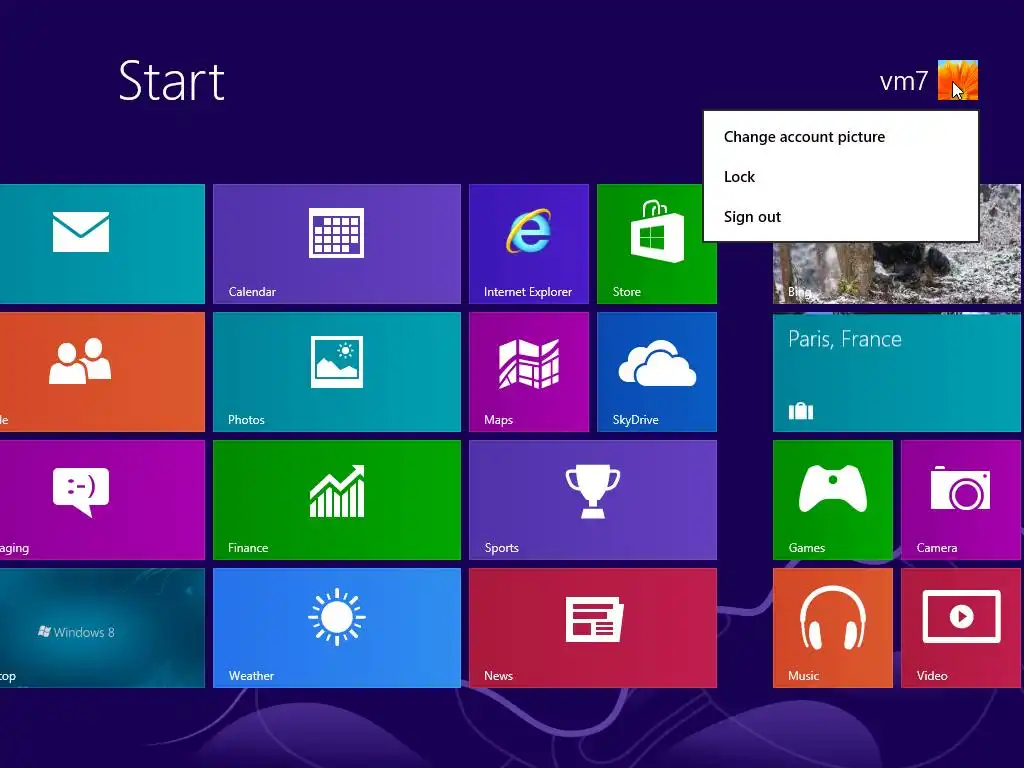Open the Paris, France travel tile
Screen dimensions: 1024x768
(897, 372)
